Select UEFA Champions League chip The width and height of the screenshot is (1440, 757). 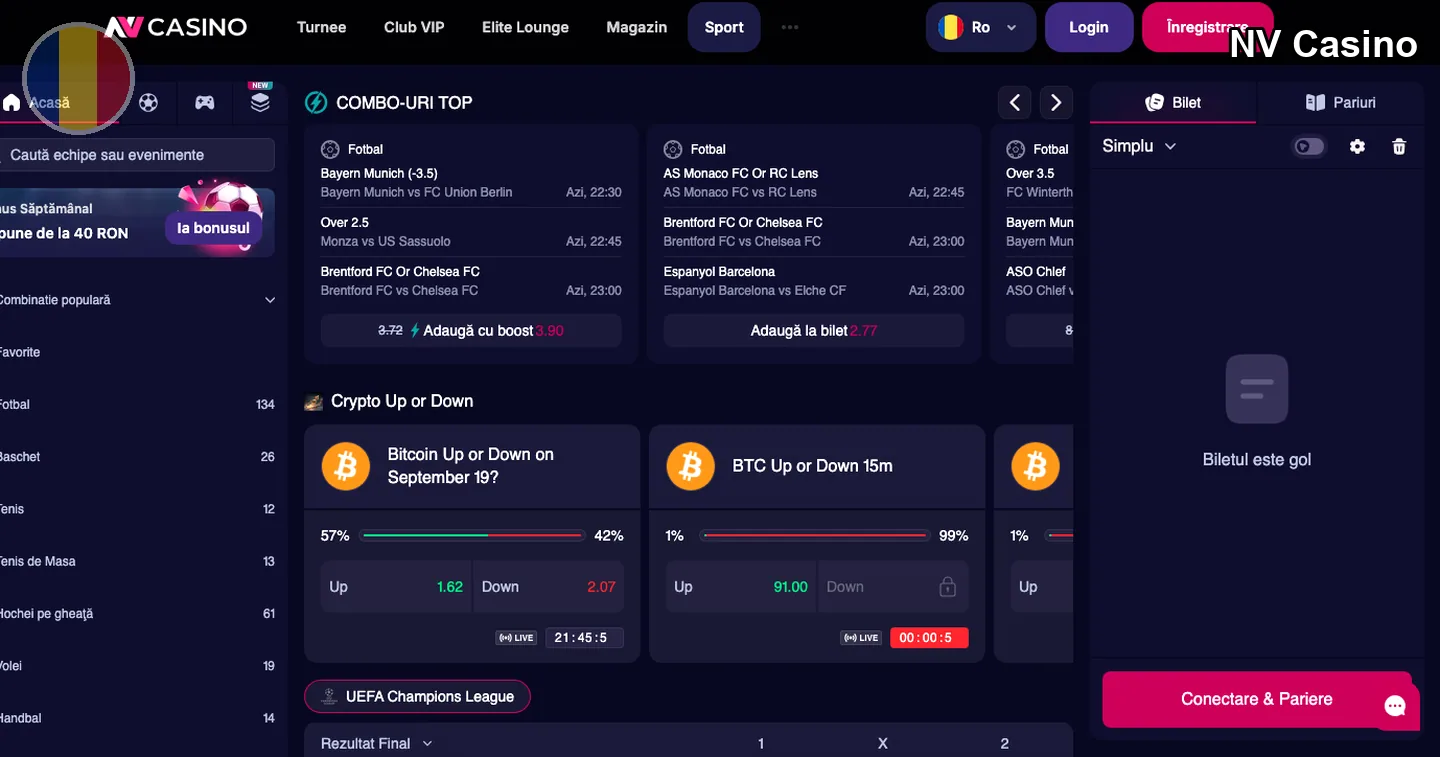click(417, 696)
